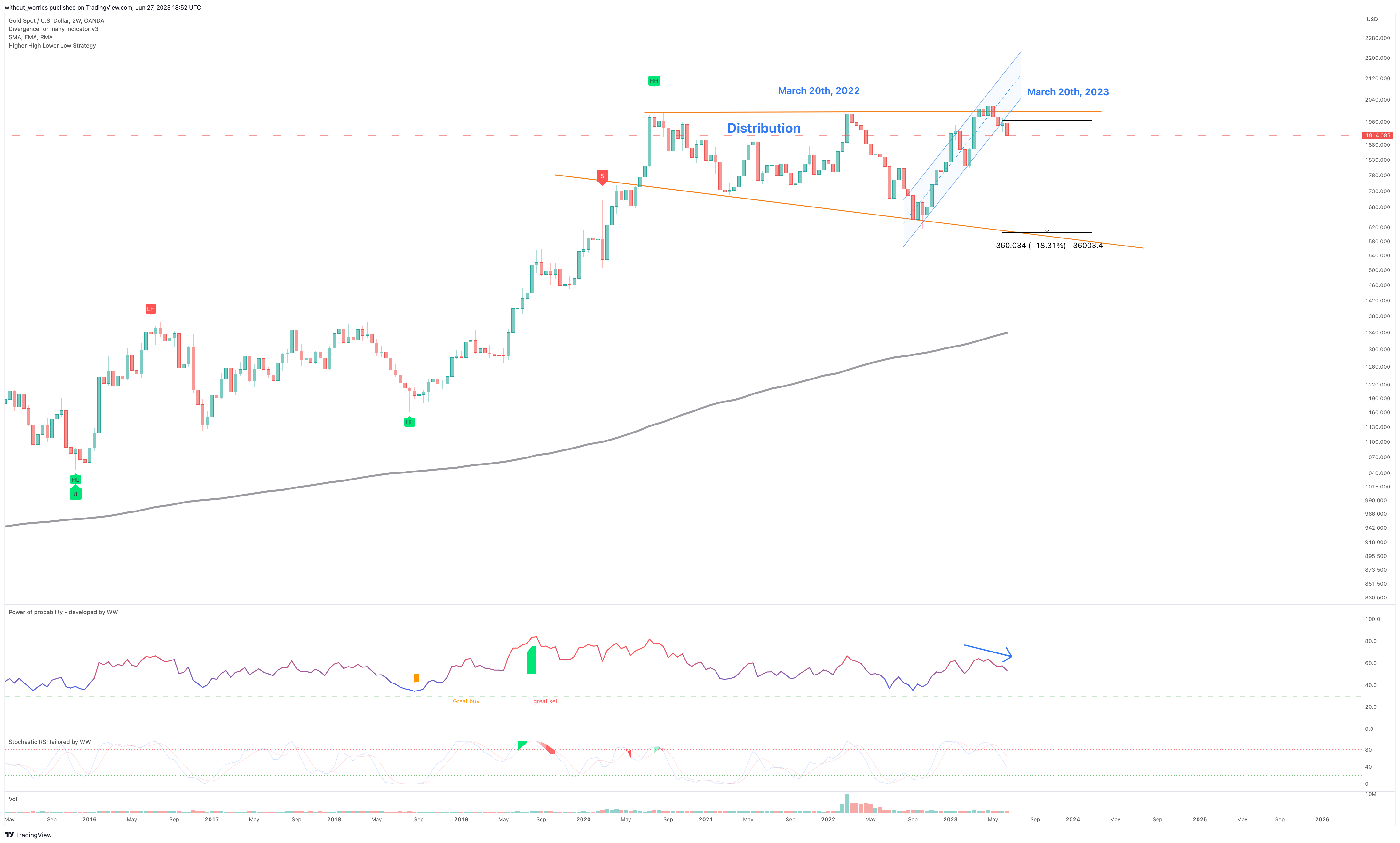Click the red LH marker near mid-2016
The height and width of the screenshot is (843, 1400).
(x=151, y=309)
